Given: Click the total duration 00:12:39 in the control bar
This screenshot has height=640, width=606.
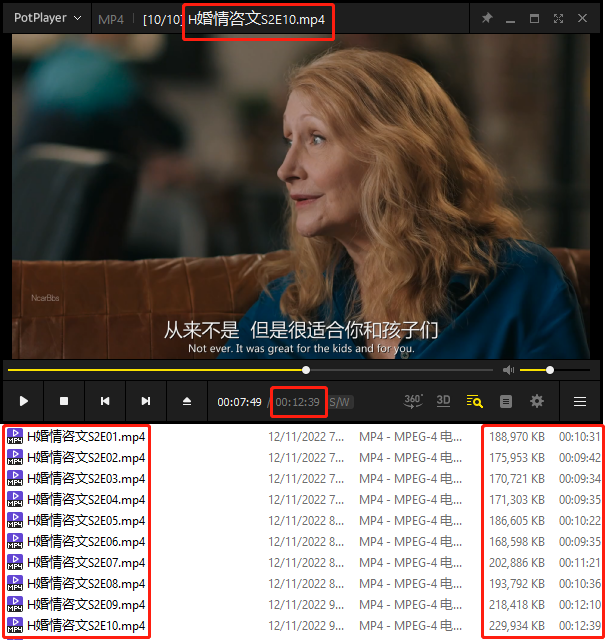Looking at the screenshot, I should click(x=297, y=402).
